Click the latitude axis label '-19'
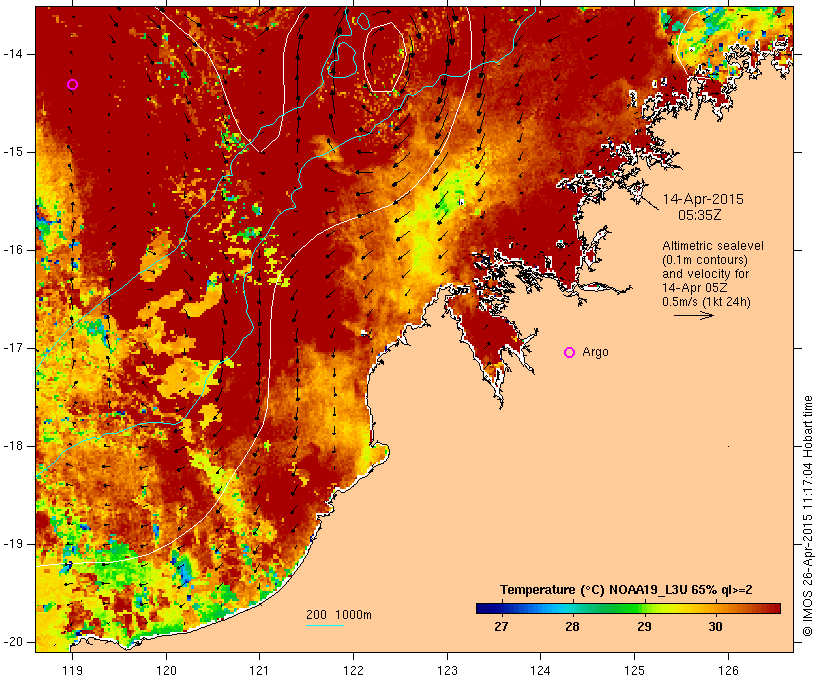 point(12,544)
